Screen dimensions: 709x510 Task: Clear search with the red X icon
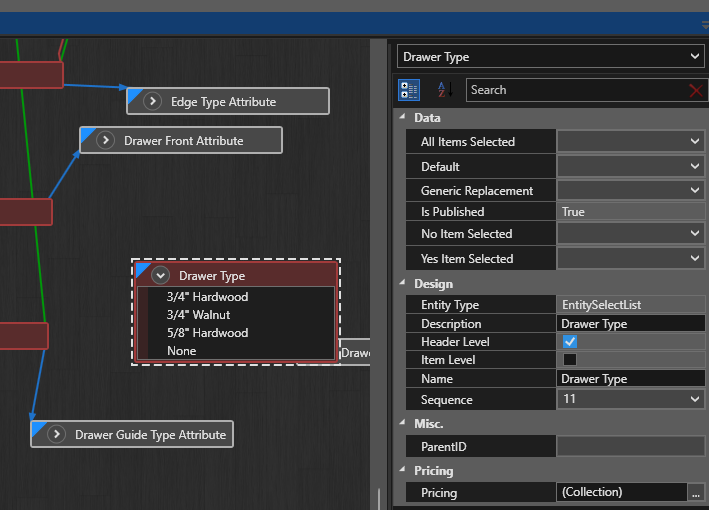695,91
